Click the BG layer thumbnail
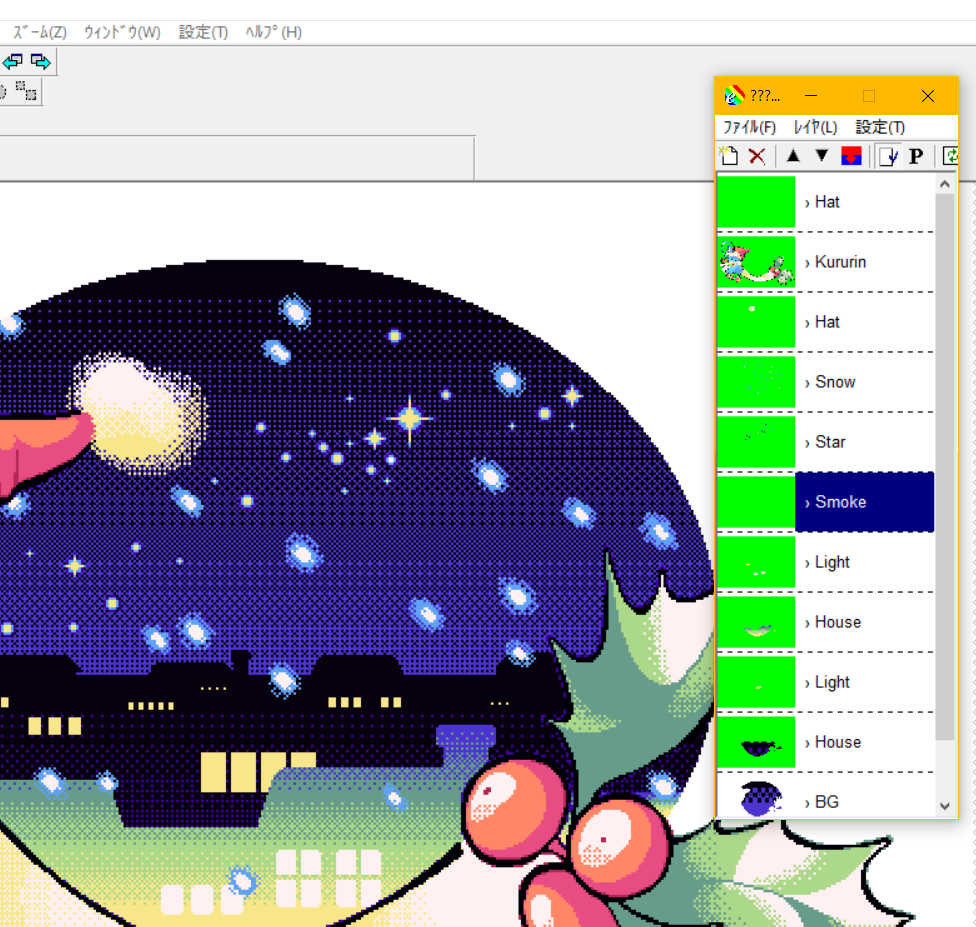 [x=756, y=798]
